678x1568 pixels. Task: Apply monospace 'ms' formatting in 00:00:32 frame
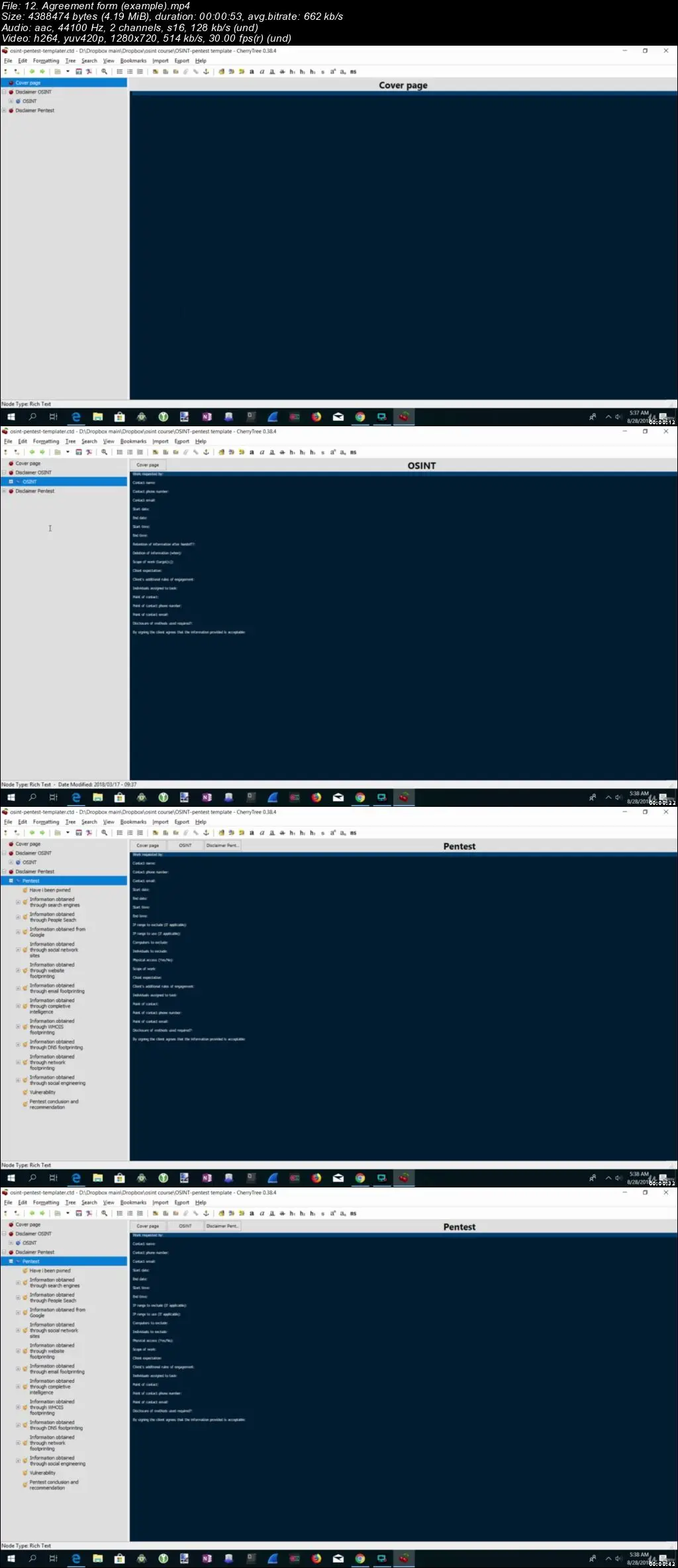(x=353, y=833)
